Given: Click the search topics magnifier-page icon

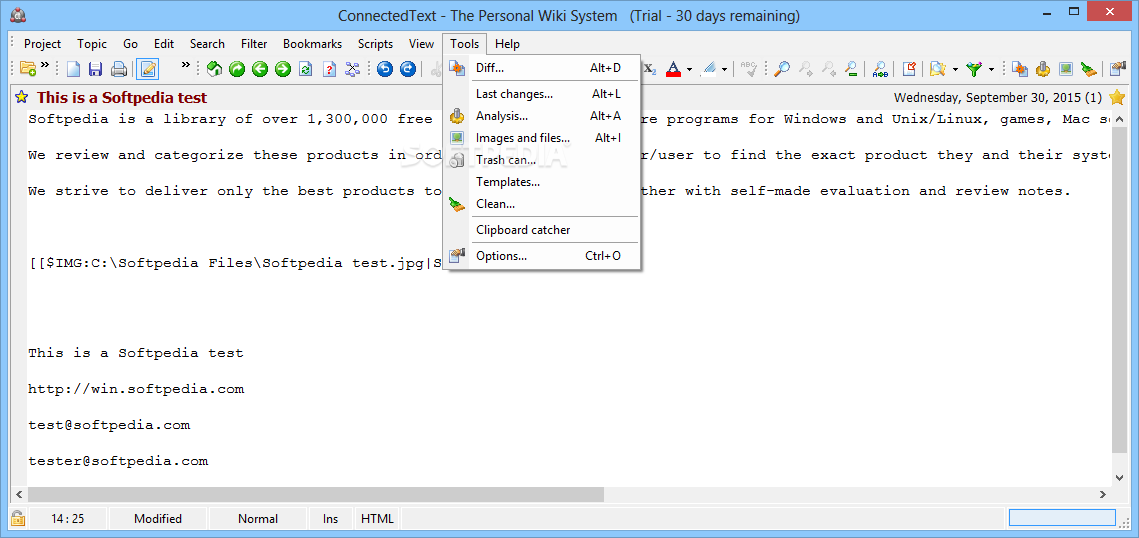Looking at the screenshot, I should tap(938, 69).
